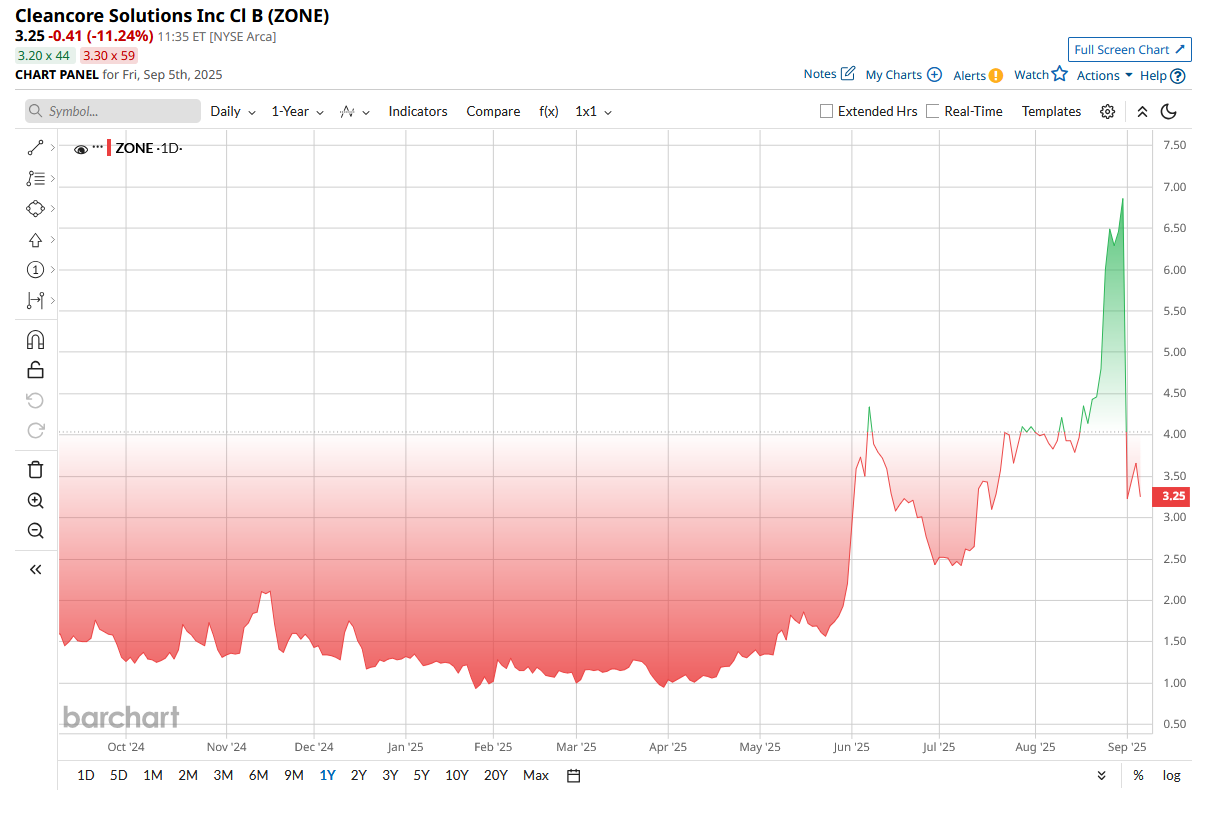1218x823 pixels.
Task: Select the trend line drawing tool
Action: [35, 147]
